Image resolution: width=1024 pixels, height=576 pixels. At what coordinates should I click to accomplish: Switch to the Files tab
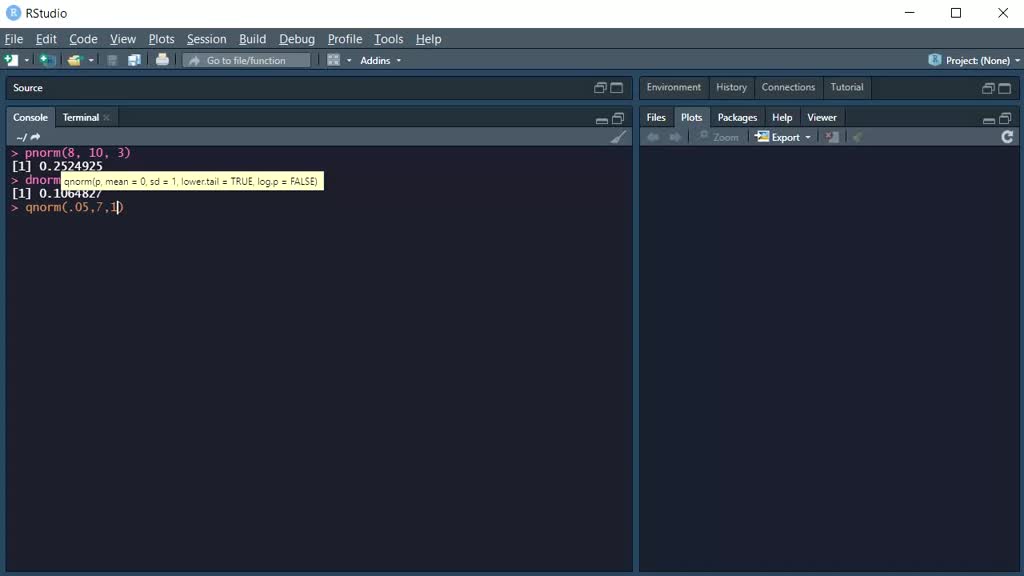coord(656,118)
